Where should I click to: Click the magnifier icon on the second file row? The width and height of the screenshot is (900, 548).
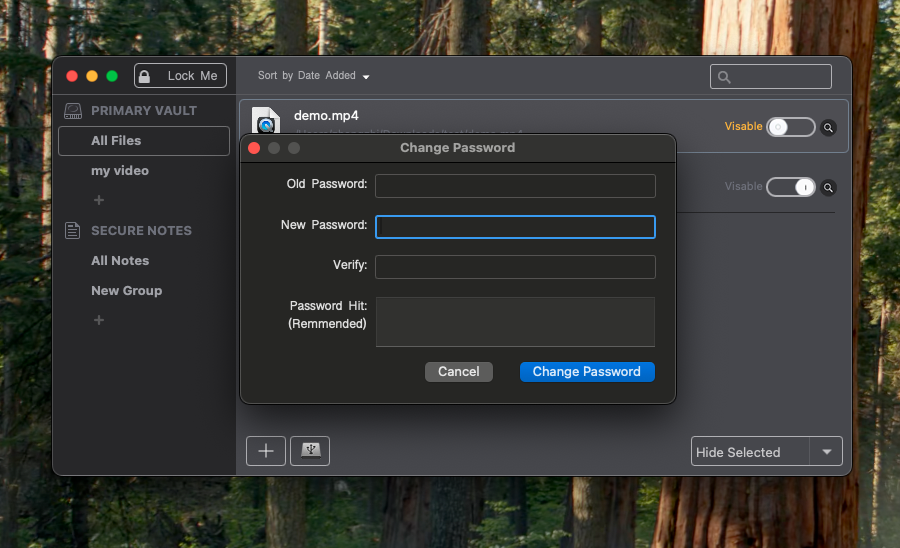828,188
